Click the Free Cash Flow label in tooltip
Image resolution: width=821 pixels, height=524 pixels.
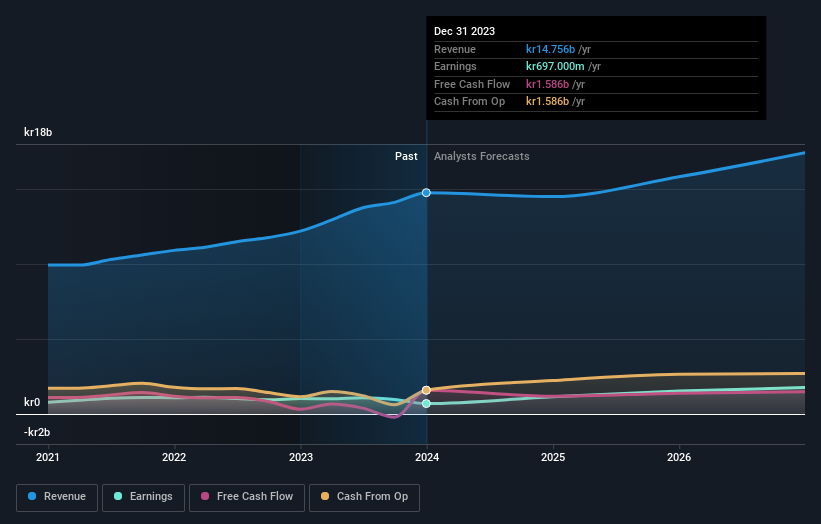(x=472, y=84)
